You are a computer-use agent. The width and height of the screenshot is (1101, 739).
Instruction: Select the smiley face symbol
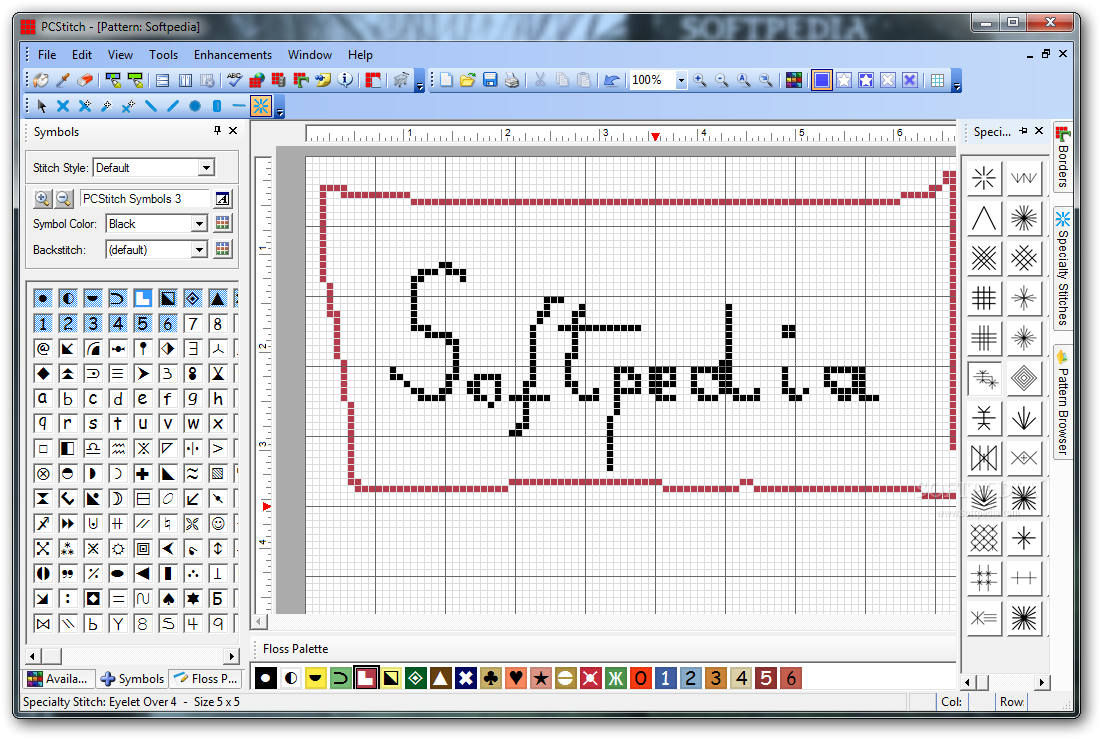coord(218,523)
